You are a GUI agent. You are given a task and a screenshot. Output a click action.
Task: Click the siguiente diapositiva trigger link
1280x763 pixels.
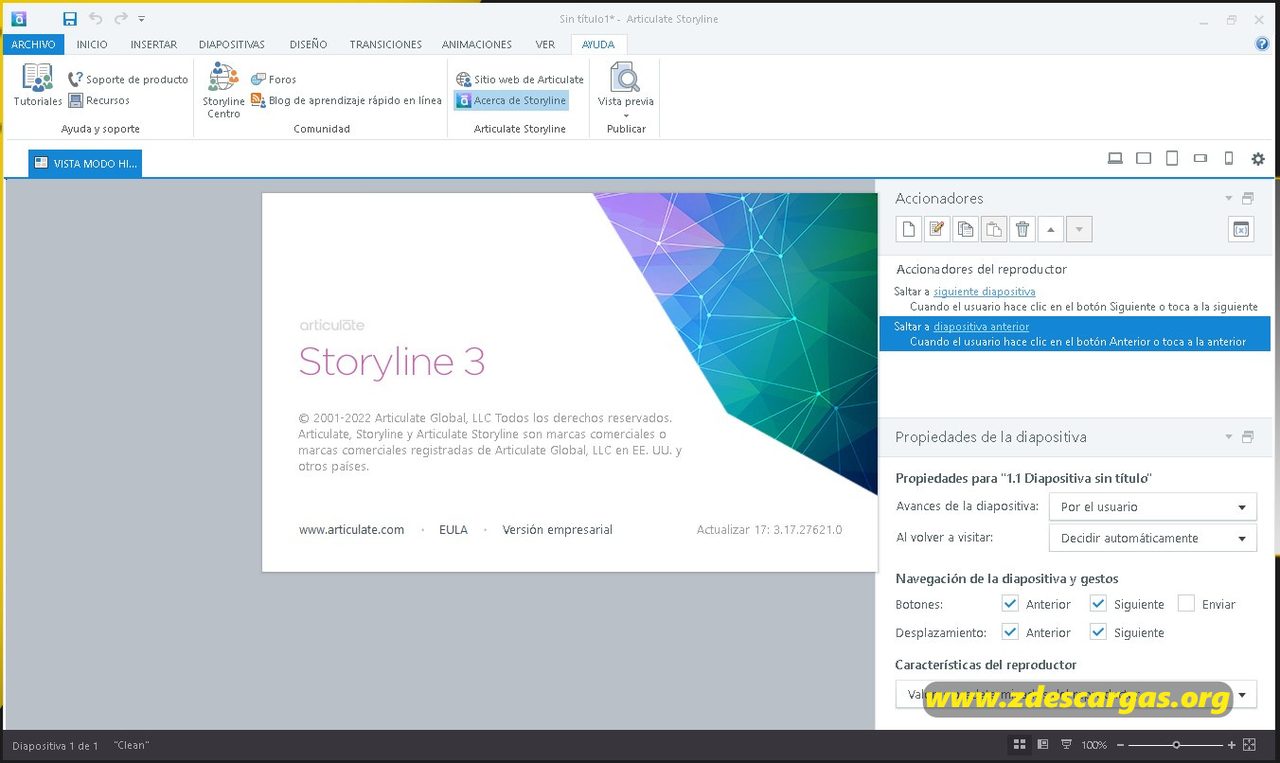point(984,291)
